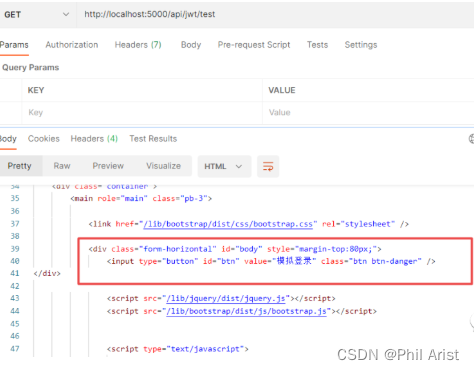Click line number 43
The image size is (474, 370).
click(x=15, y=298)
